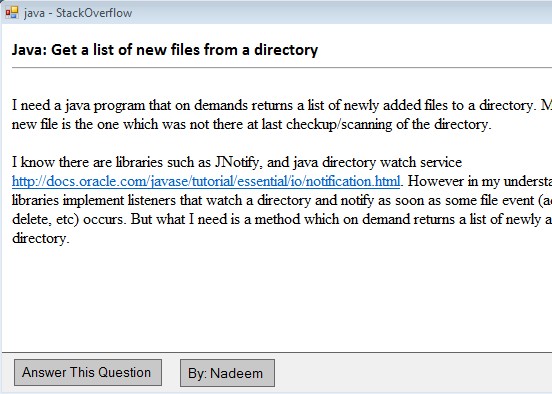This screenshot has width=552, height=394.
Task: Click the words 'java directory watch service'
Action: point(377,162)
